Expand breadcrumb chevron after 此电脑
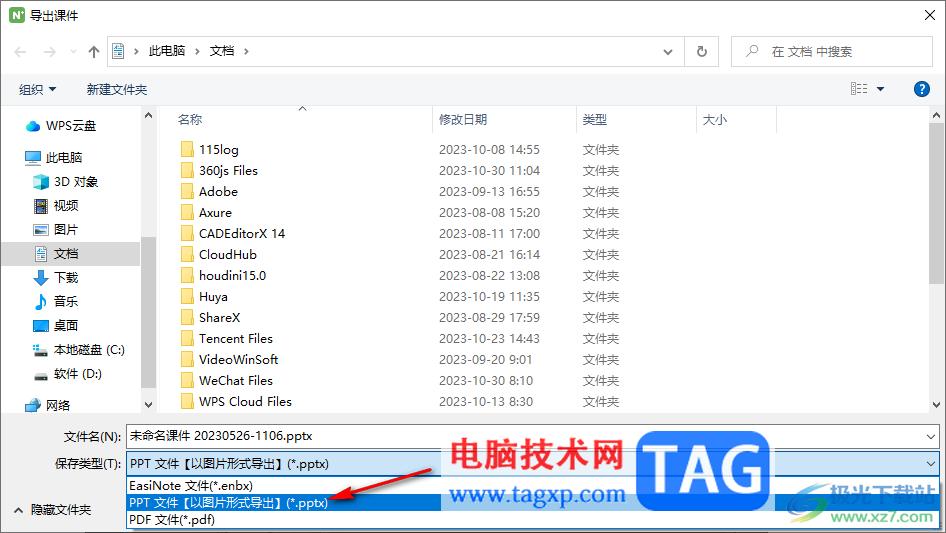The width and height of the screenshot is (946, 533). [x=197, y=51]
